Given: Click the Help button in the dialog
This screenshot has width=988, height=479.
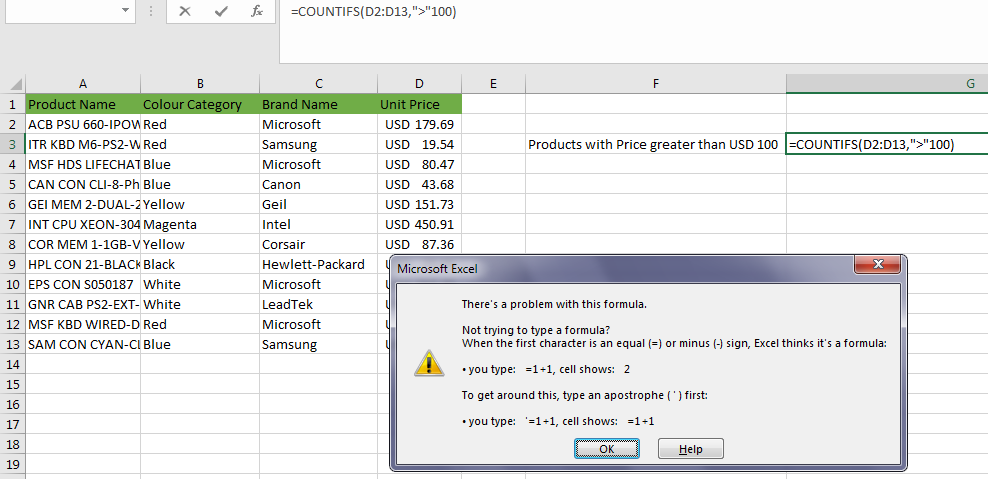Looking at the screenshot, I should click(691, 449).
